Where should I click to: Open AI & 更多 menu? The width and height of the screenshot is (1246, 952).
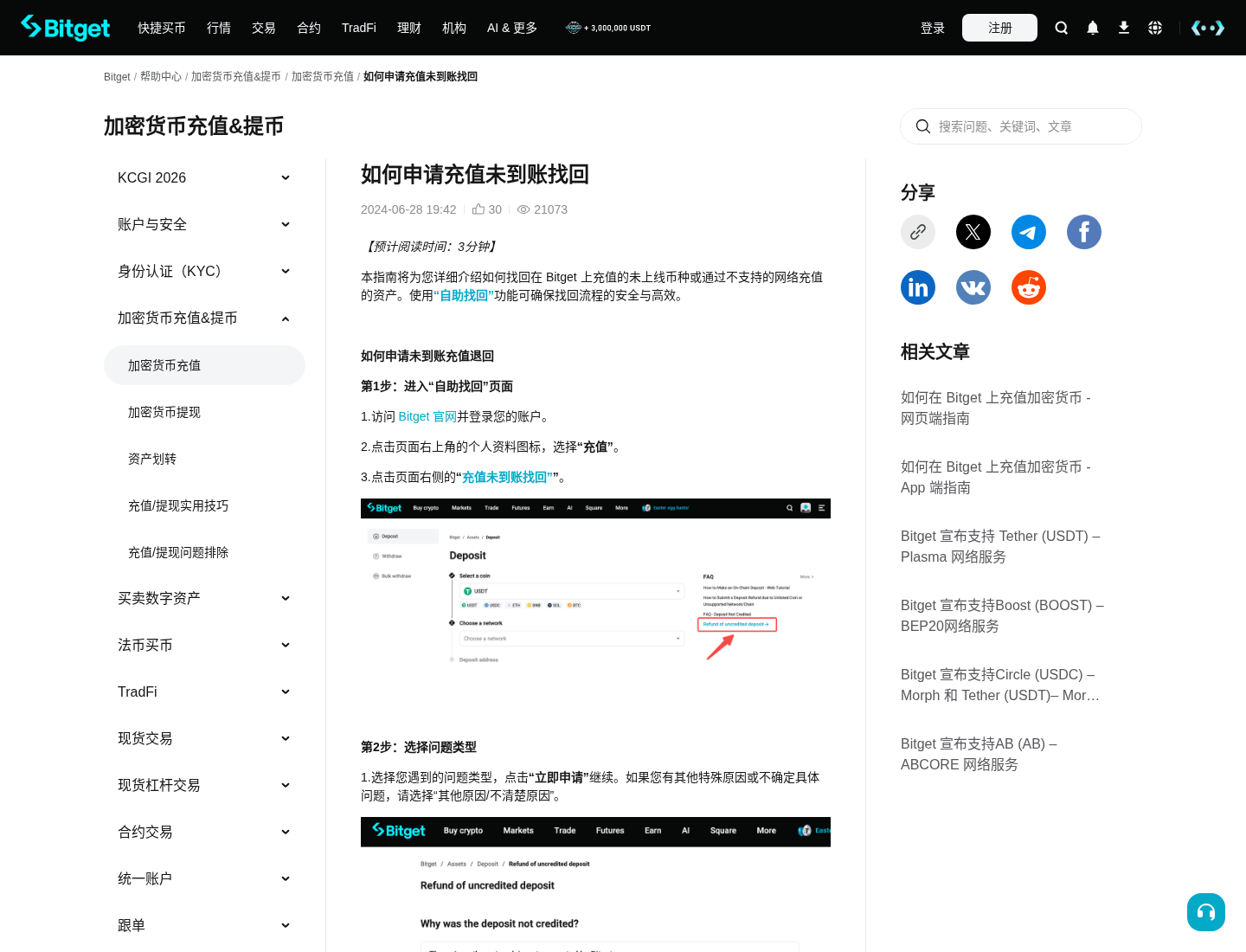point(512,28)
